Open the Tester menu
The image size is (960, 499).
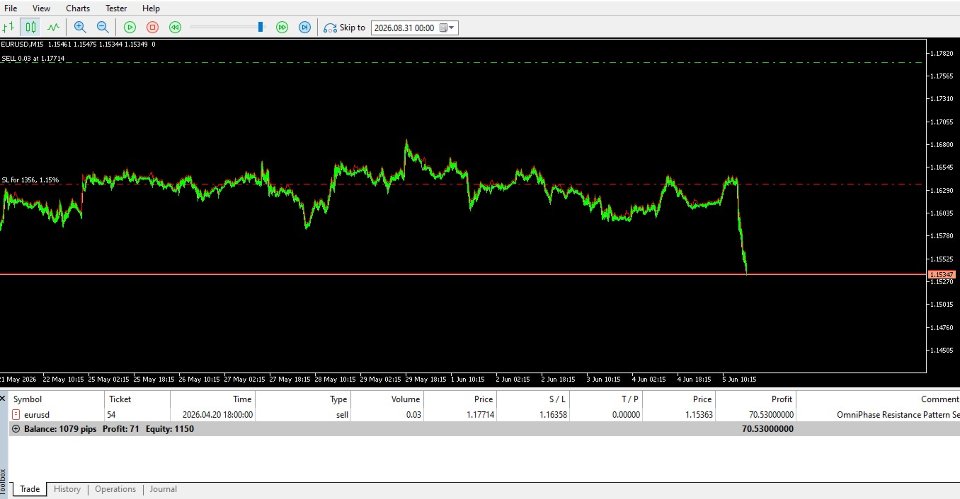[116, 8]
